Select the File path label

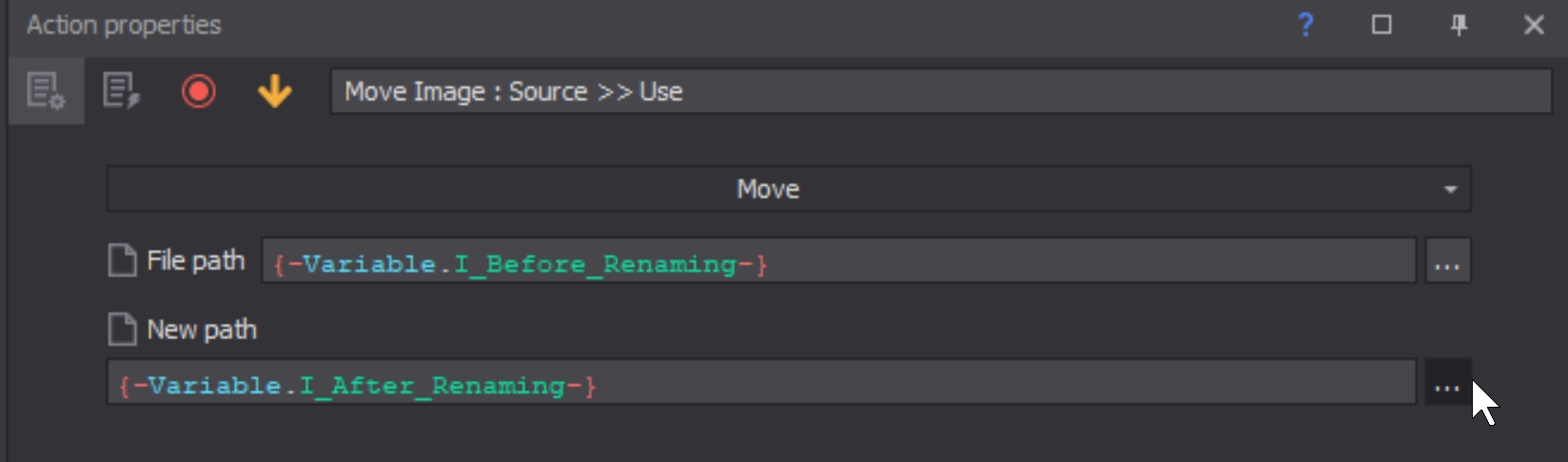point(195,260)
